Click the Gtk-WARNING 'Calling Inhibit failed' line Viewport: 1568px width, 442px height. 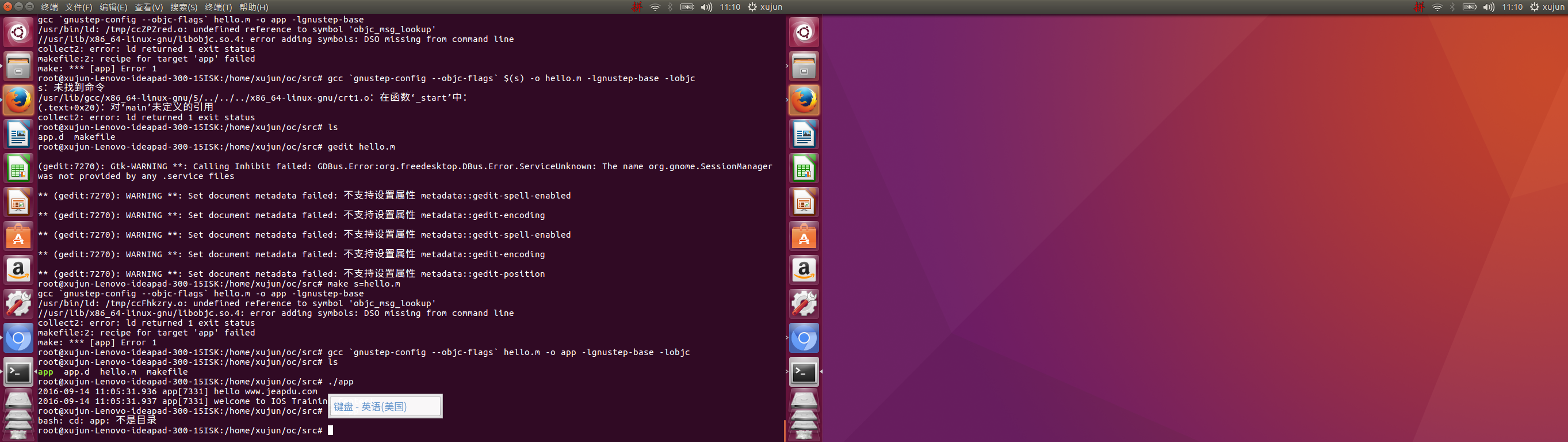(405, 166)
